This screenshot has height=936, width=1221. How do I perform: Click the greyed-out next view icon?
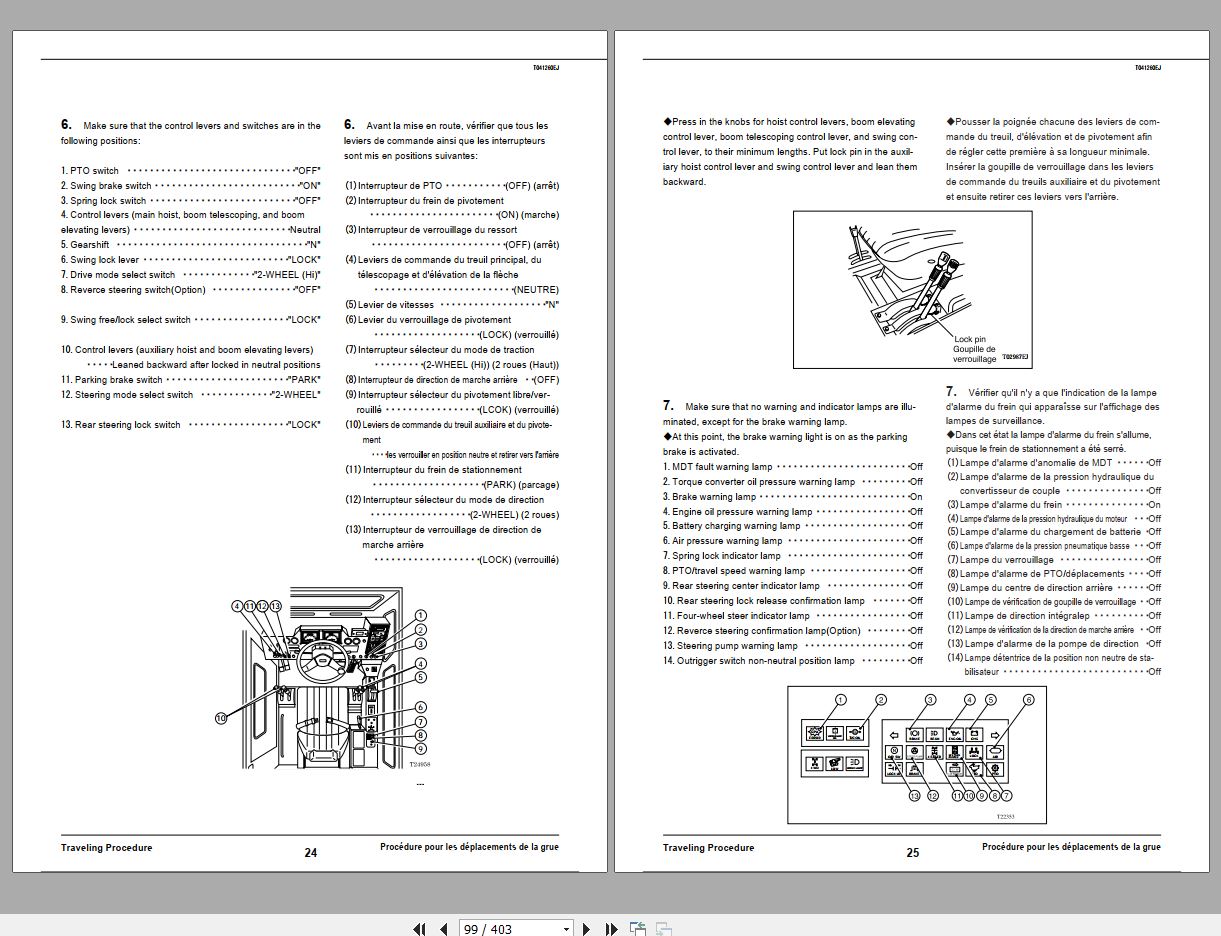tap(662, 929)
